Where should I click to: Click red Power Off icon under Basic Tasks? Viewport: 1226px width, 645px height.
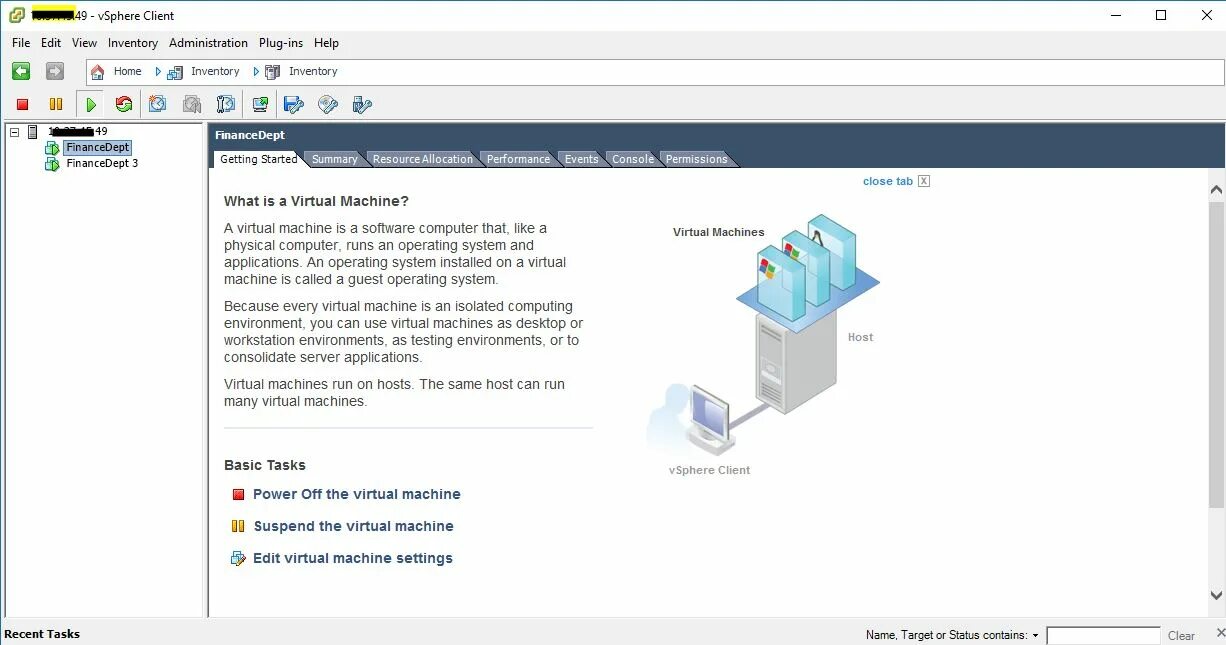coord(238,494)
